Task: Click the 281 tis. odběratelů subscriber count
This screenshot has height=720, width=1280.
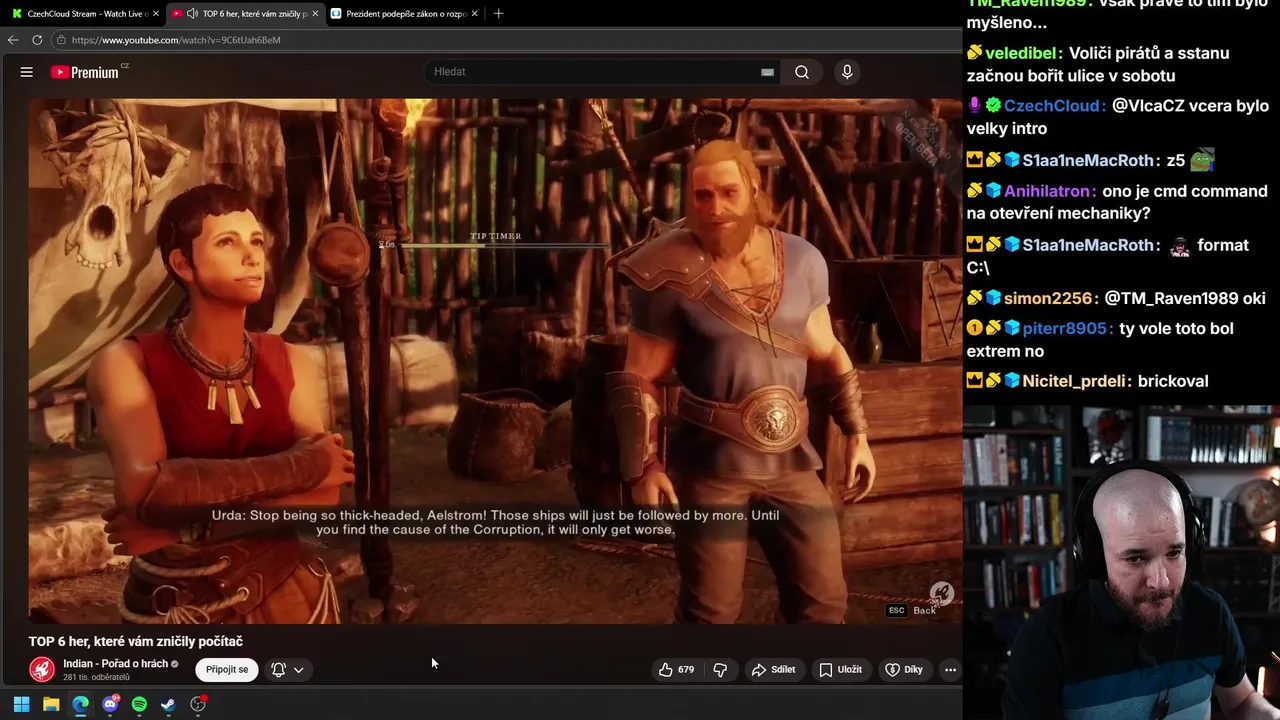Action: (96, 677)
